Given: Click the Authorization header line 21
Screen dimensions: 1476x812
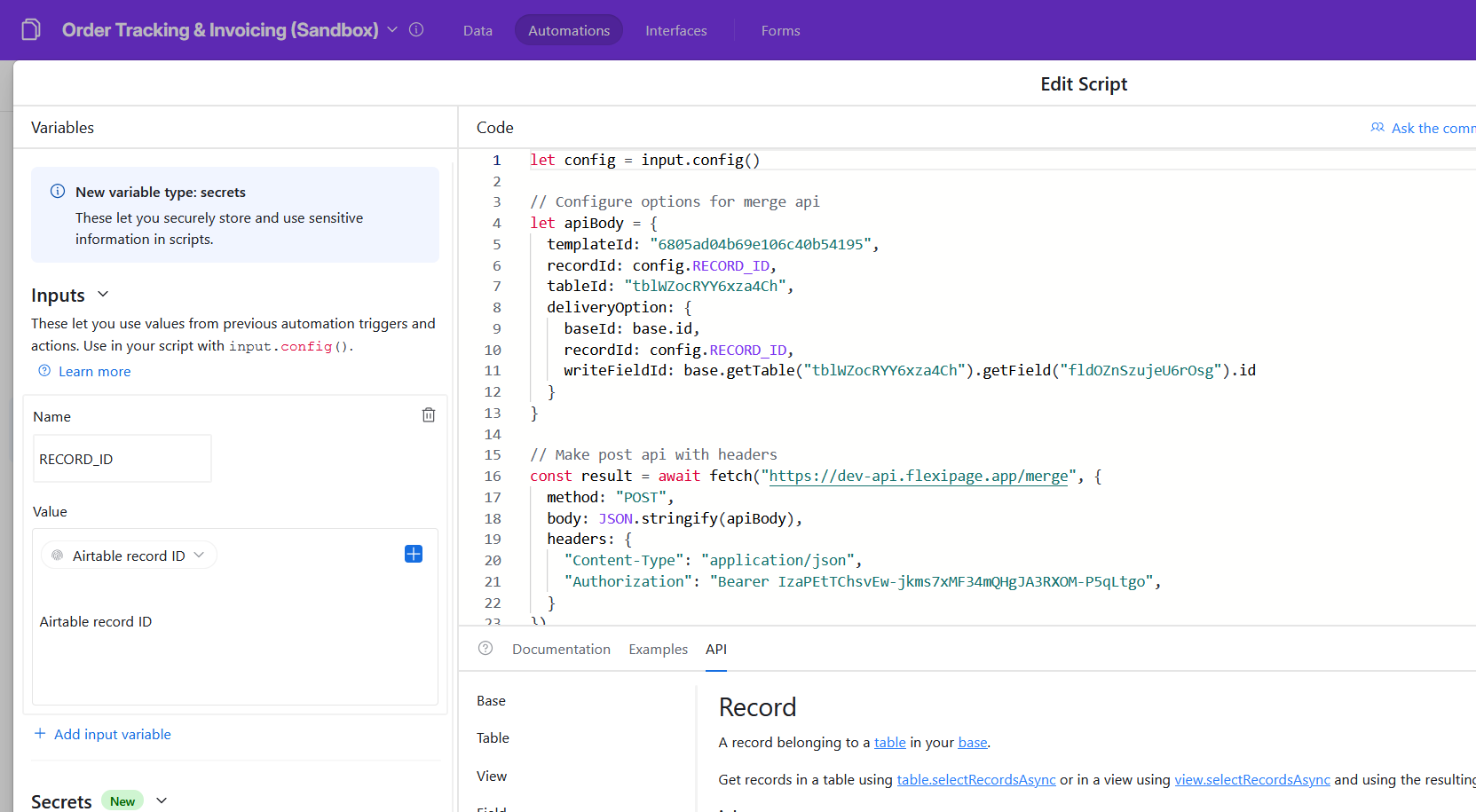Looking at the screenshot, I should tap(862, 581).
